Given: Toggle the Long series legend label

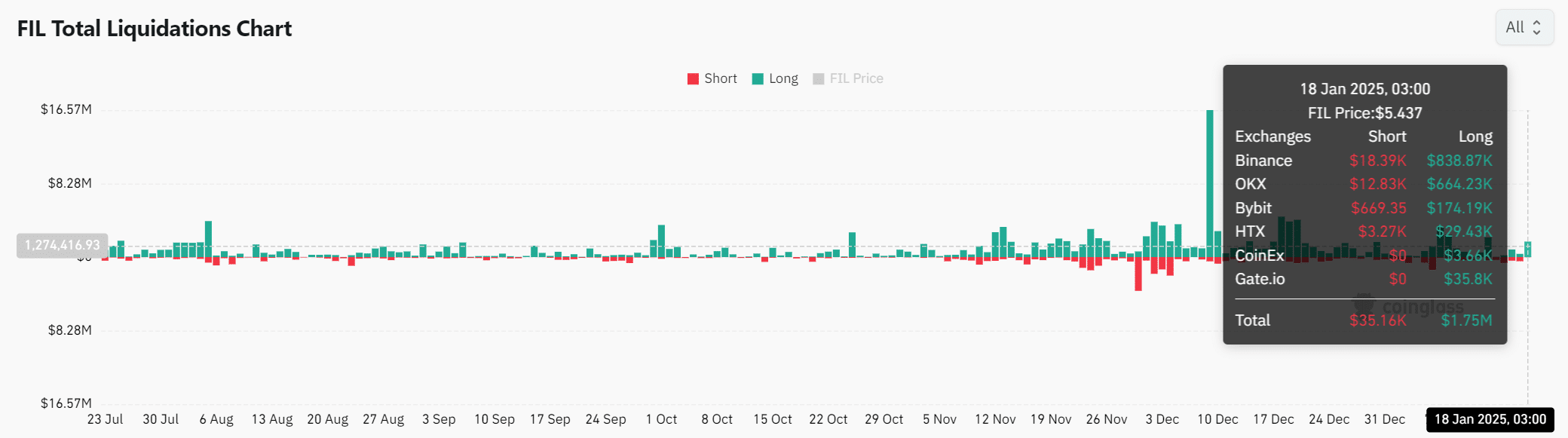Looking at the screenshot, I should [x=783, y=78].
